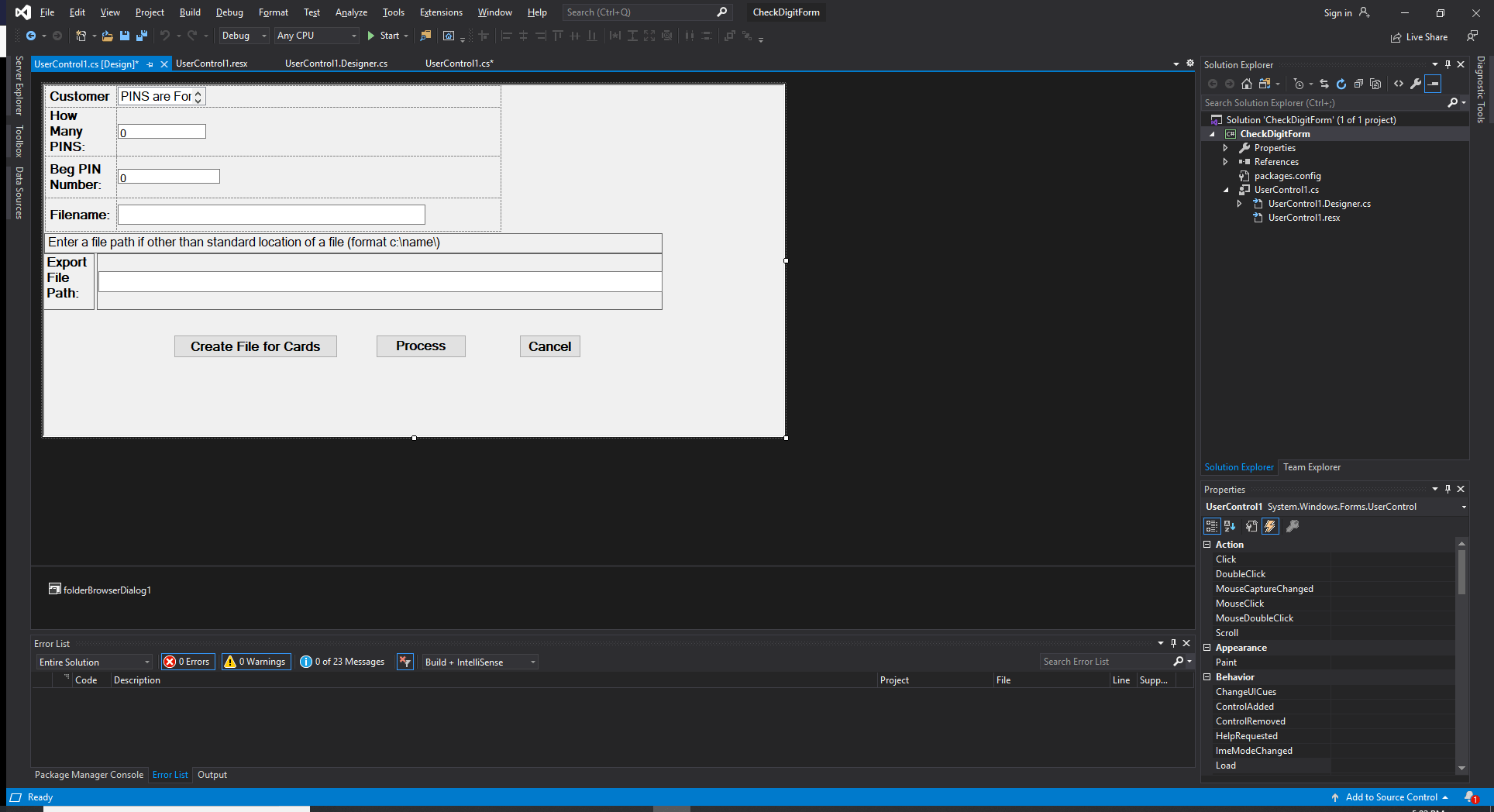Toggle the 0 Warnings filter in Error List
Viewport: 1494px width, 812px height.
pyautogui.click(x=256, y=662)
